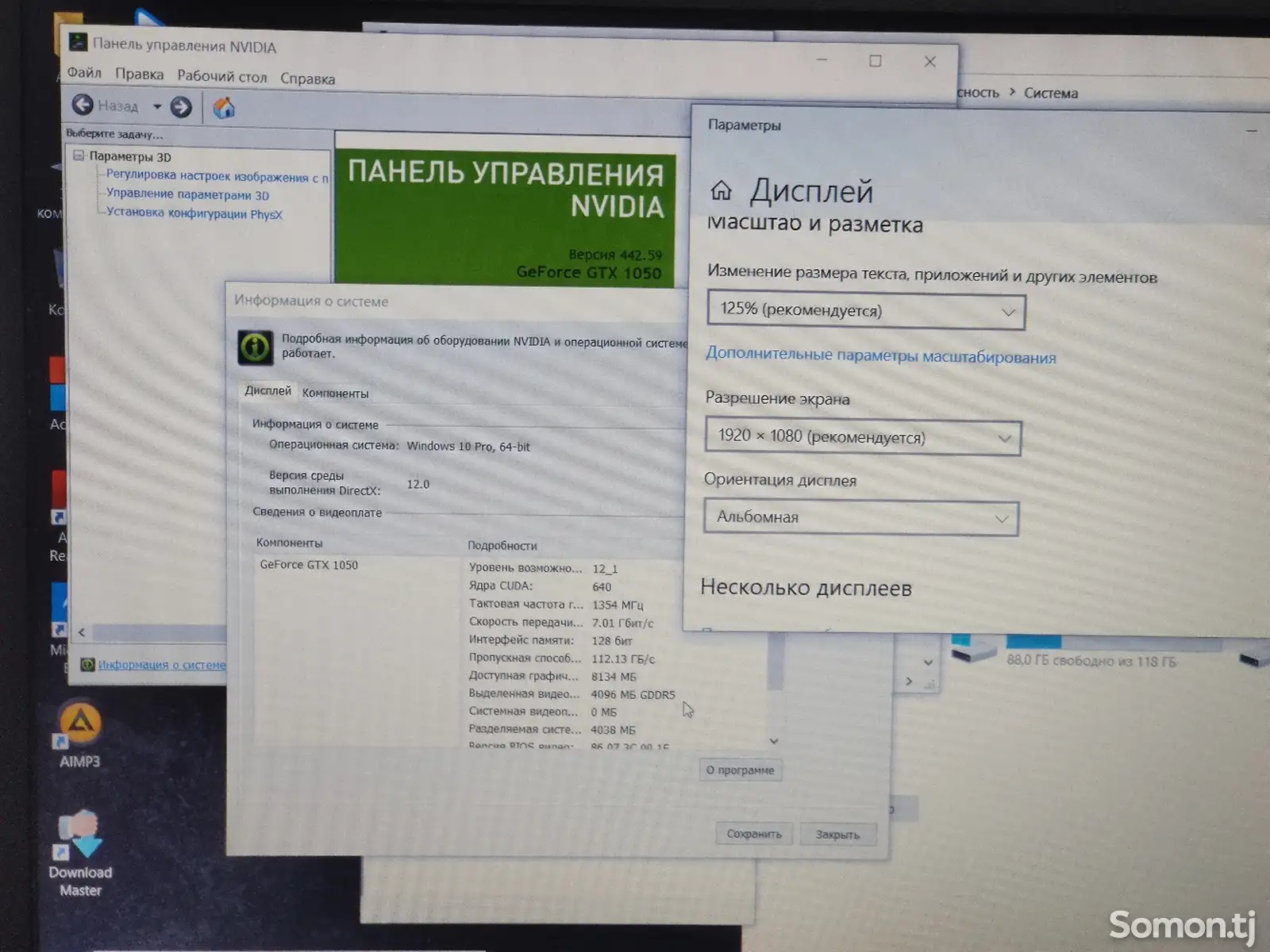
Task: Open Дополнительные параметры масштабирования link
Action: click(880, 355)
